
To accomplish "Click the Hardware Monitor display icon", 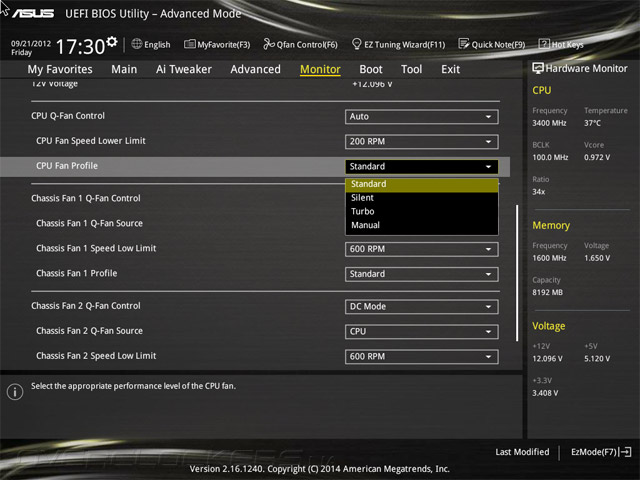I will tap(538, 68).
